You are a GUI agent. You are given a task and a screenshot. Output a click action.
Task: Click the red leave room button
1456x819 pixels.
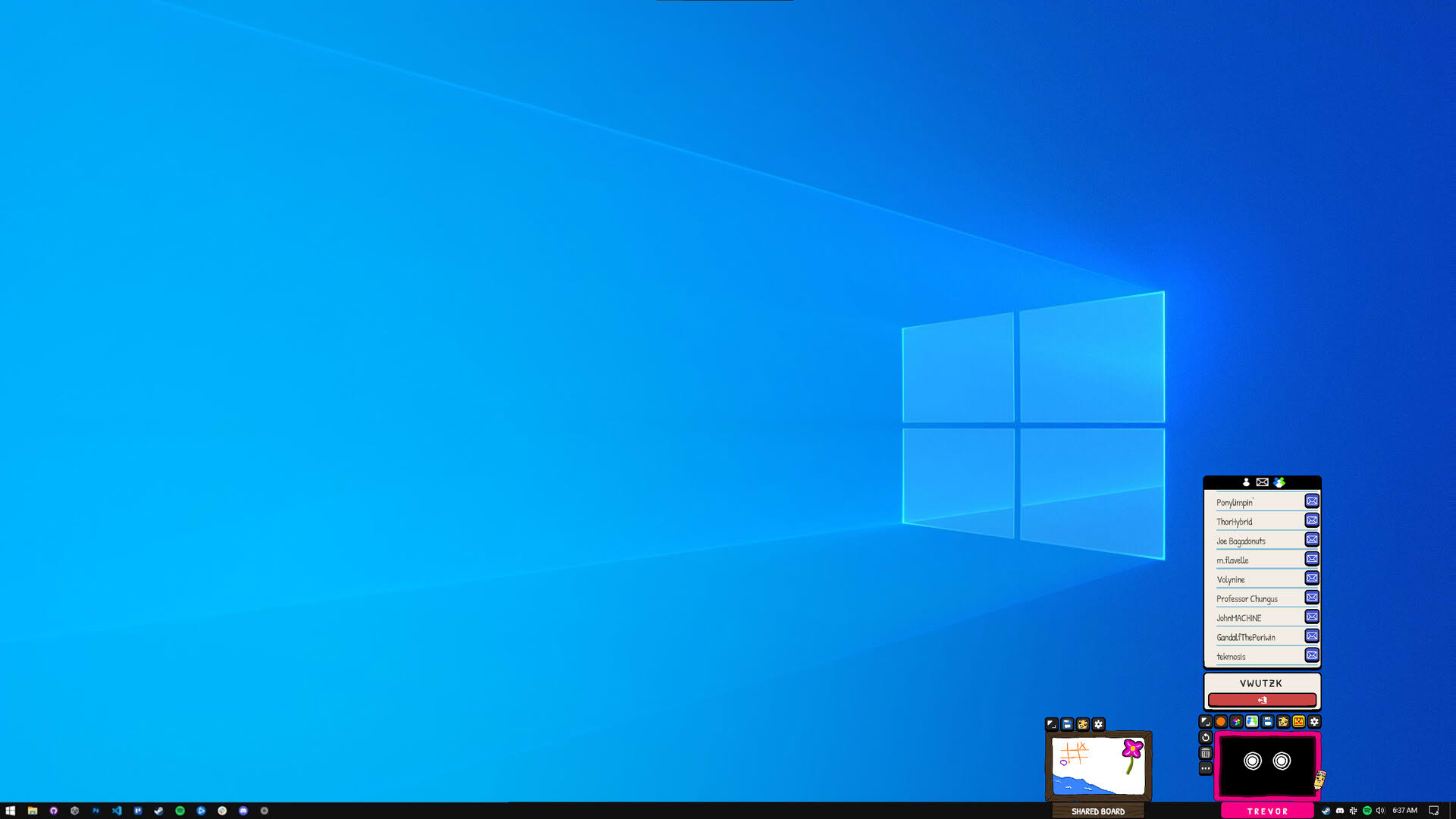click(1262, 700)
